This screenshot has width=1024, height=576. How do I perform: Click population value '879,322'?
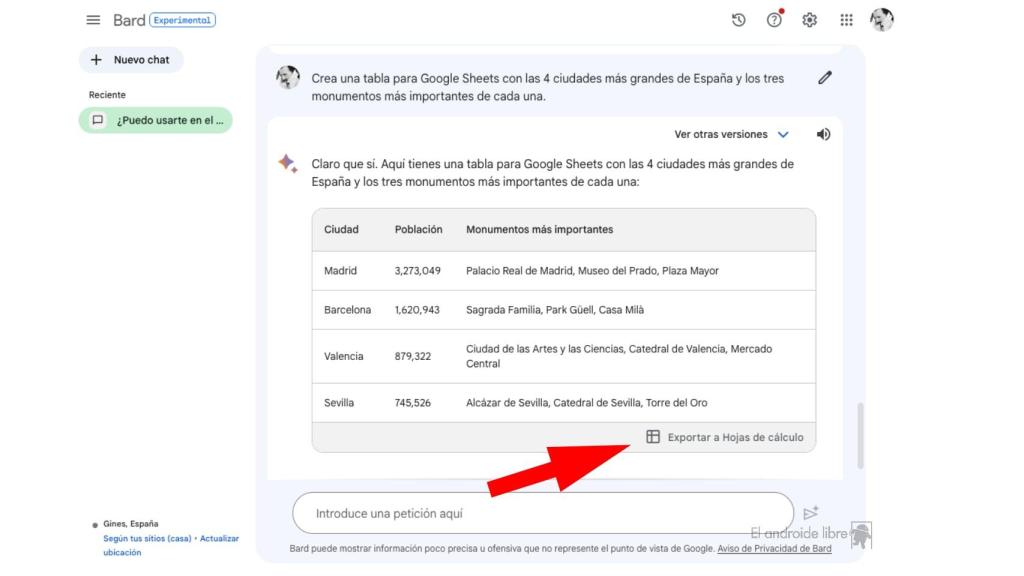(413, 356)
